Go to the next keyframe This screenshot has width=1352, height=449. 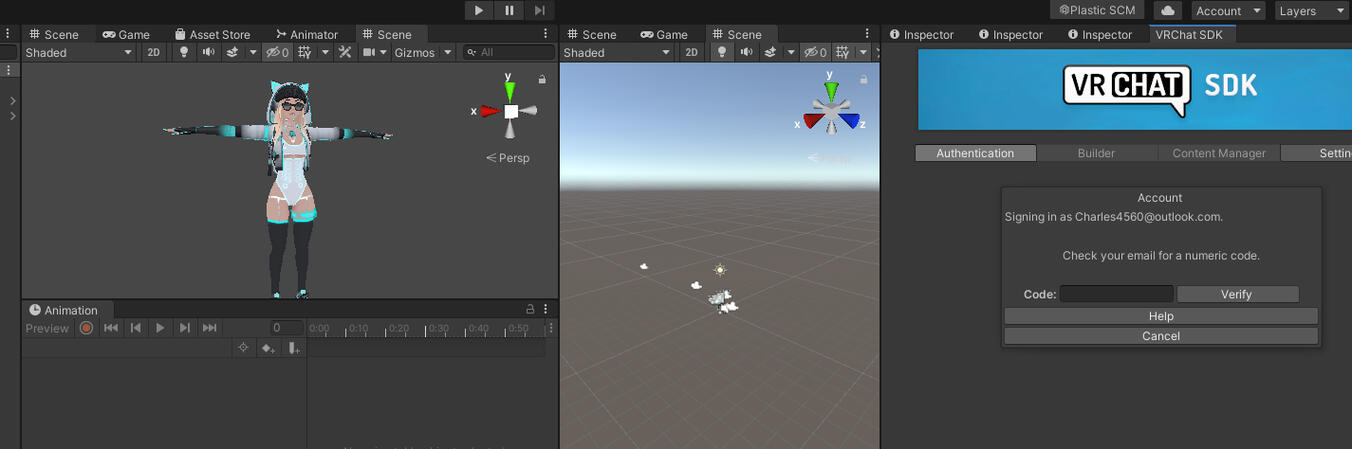tap(185, 328)
